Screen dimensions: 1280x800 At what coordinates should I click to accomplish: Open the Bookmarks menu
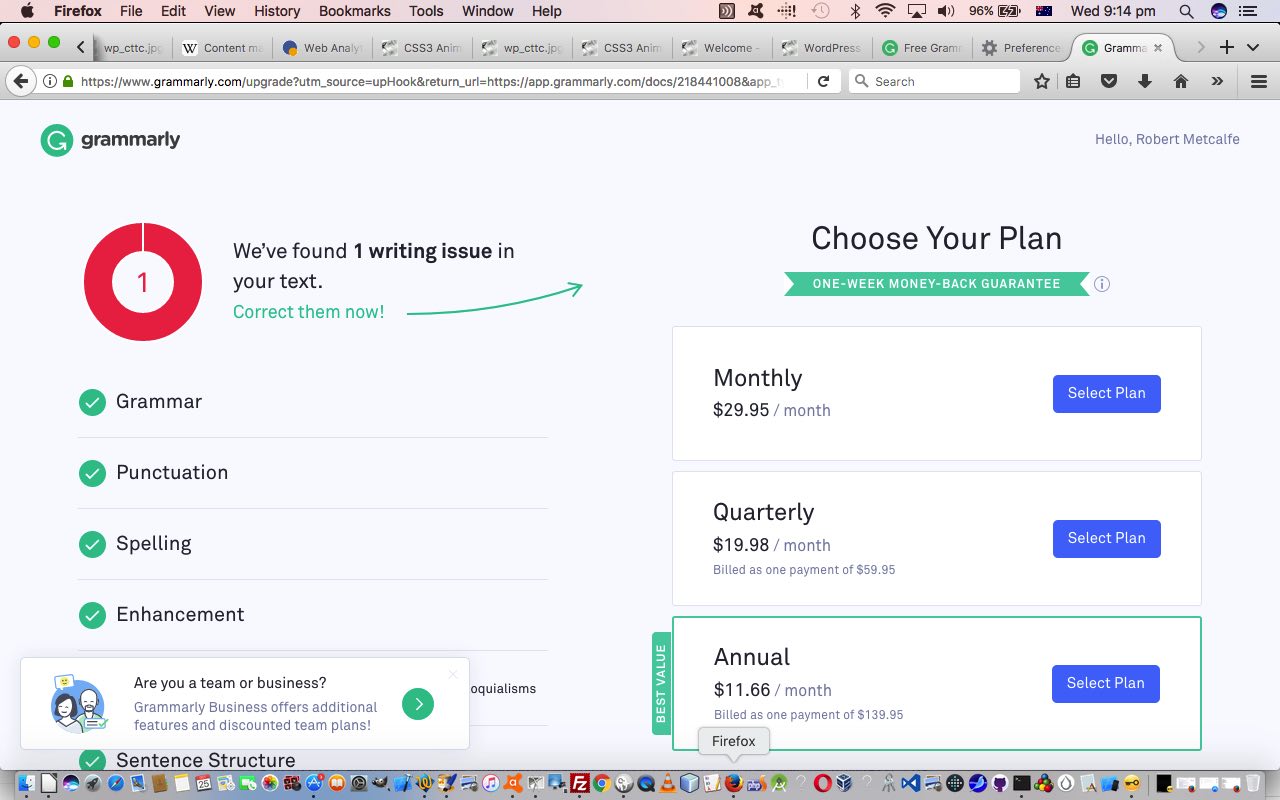tap(355, 11)
